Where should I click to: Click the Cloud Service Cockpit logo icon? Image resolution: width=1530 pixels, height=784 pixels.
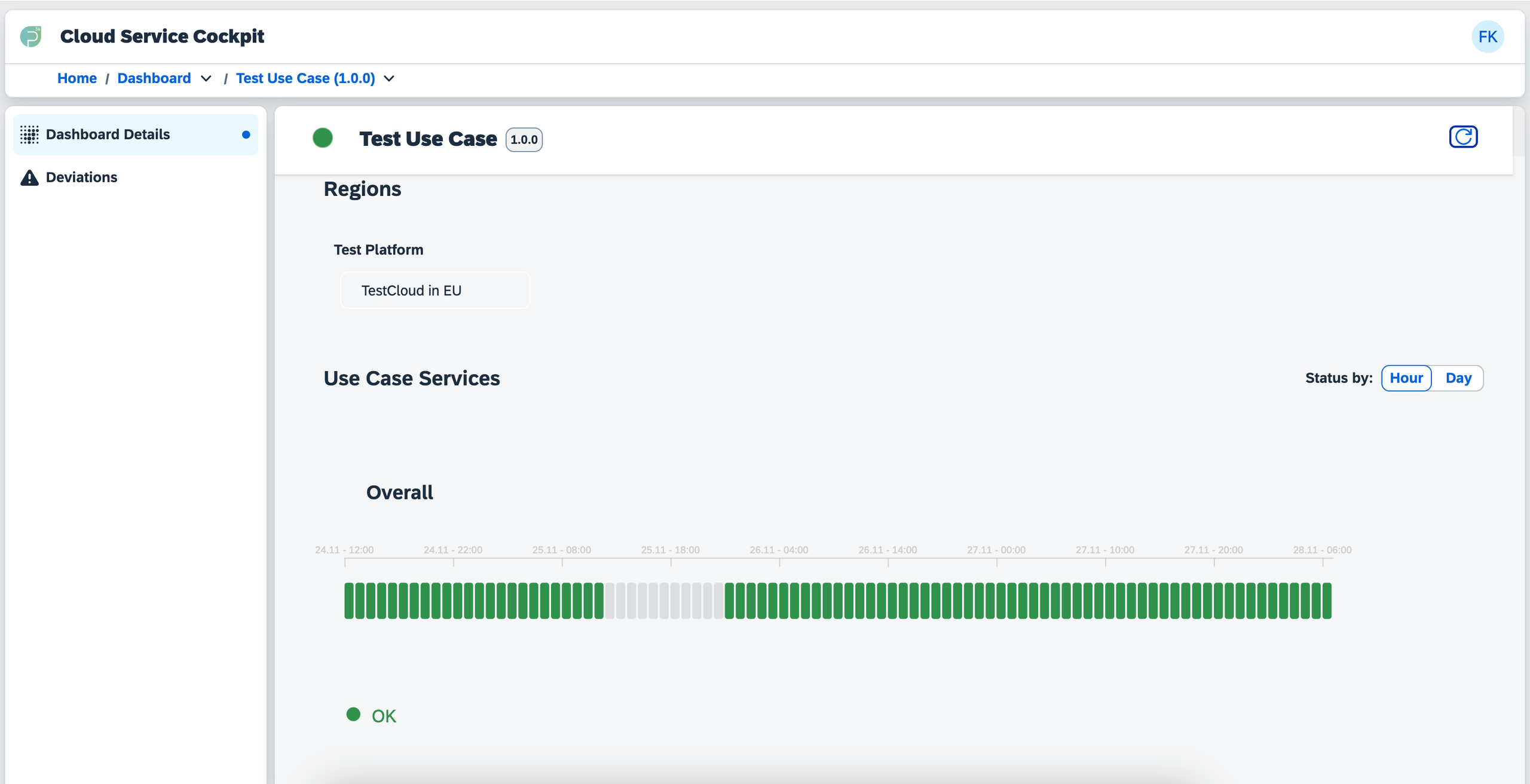coord(31,36)
